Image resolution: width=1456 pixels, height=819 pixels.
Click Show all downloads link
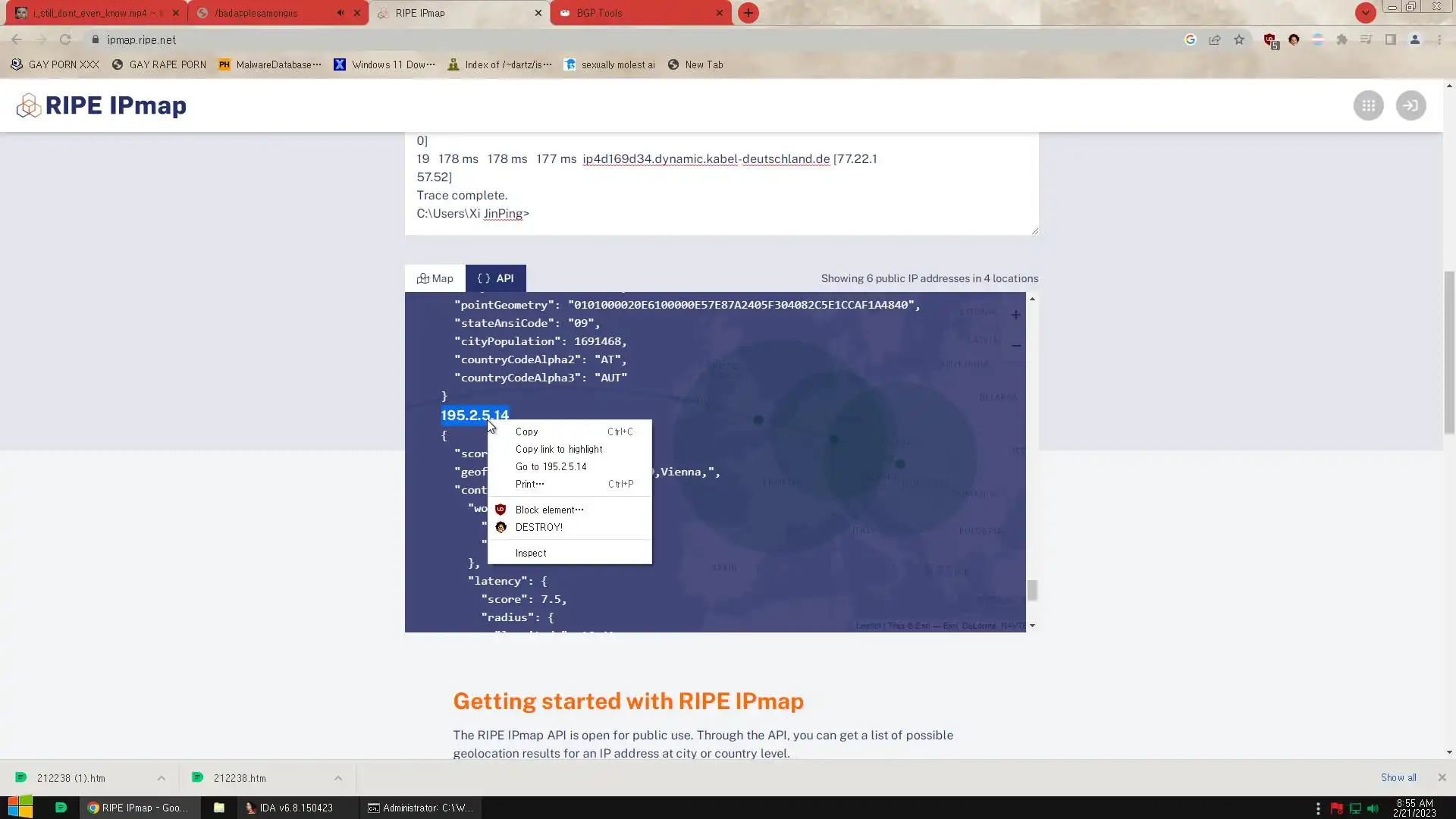[1398, 777]
